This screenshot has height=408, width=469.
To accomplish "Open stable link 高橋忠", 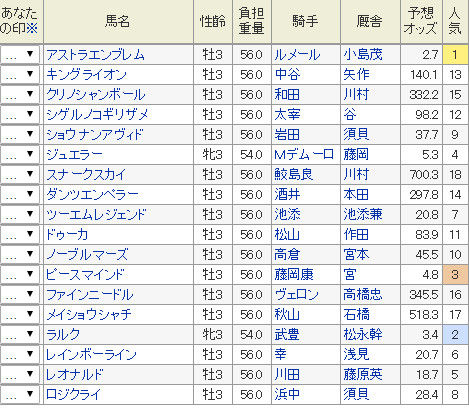I will pyautogui.click(x=363, y=295).
